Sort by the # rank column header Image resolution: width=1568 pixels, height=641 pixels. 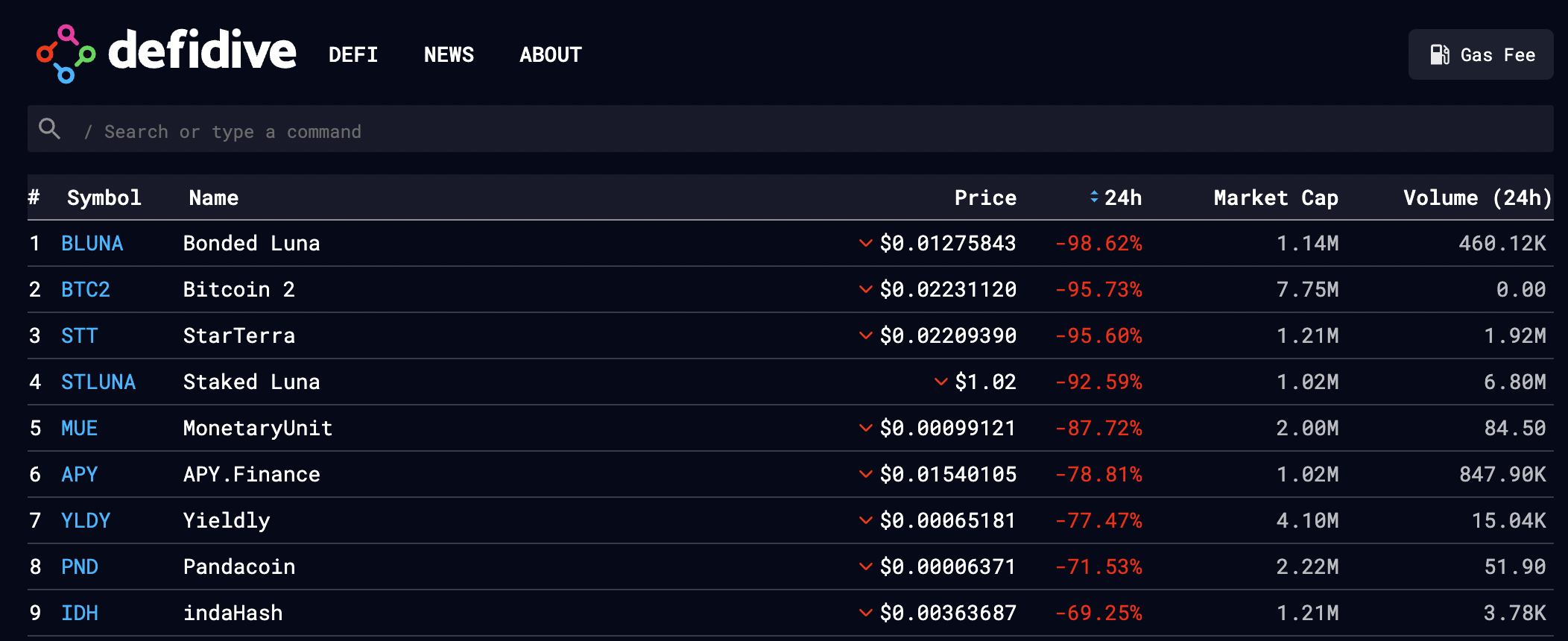(x=34, y=198)
